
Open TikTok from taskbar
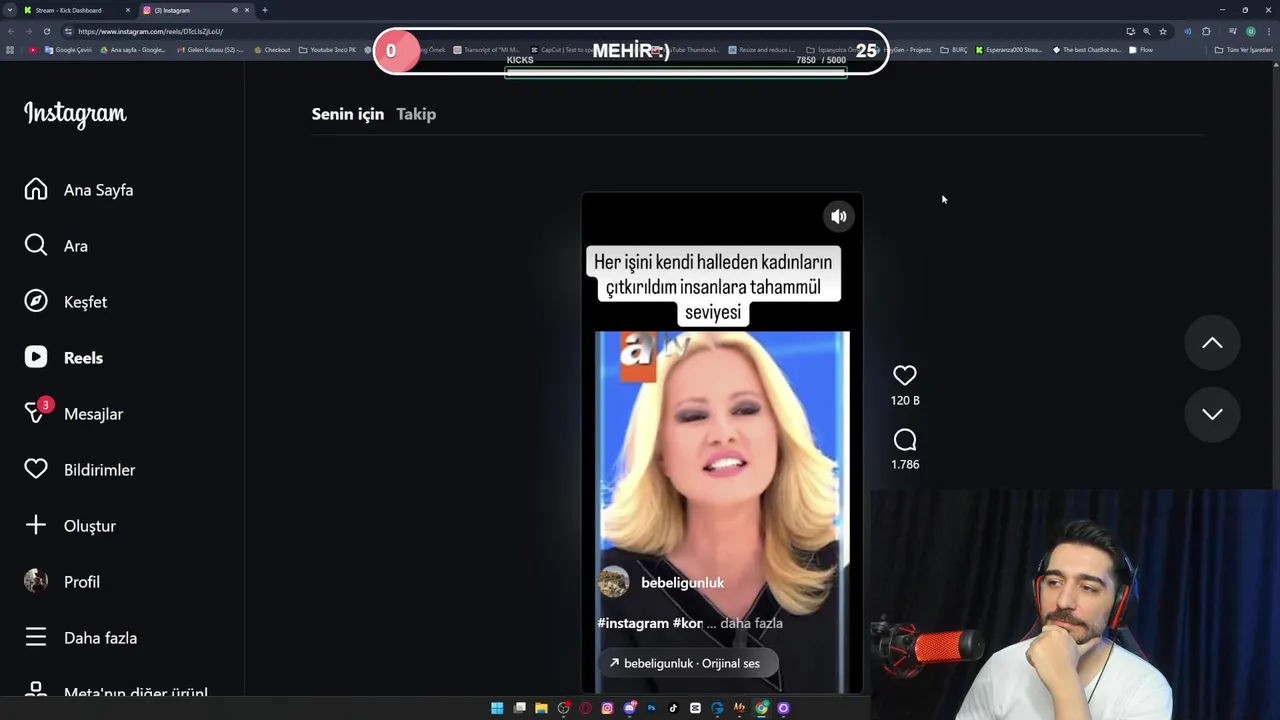(673, 708)
